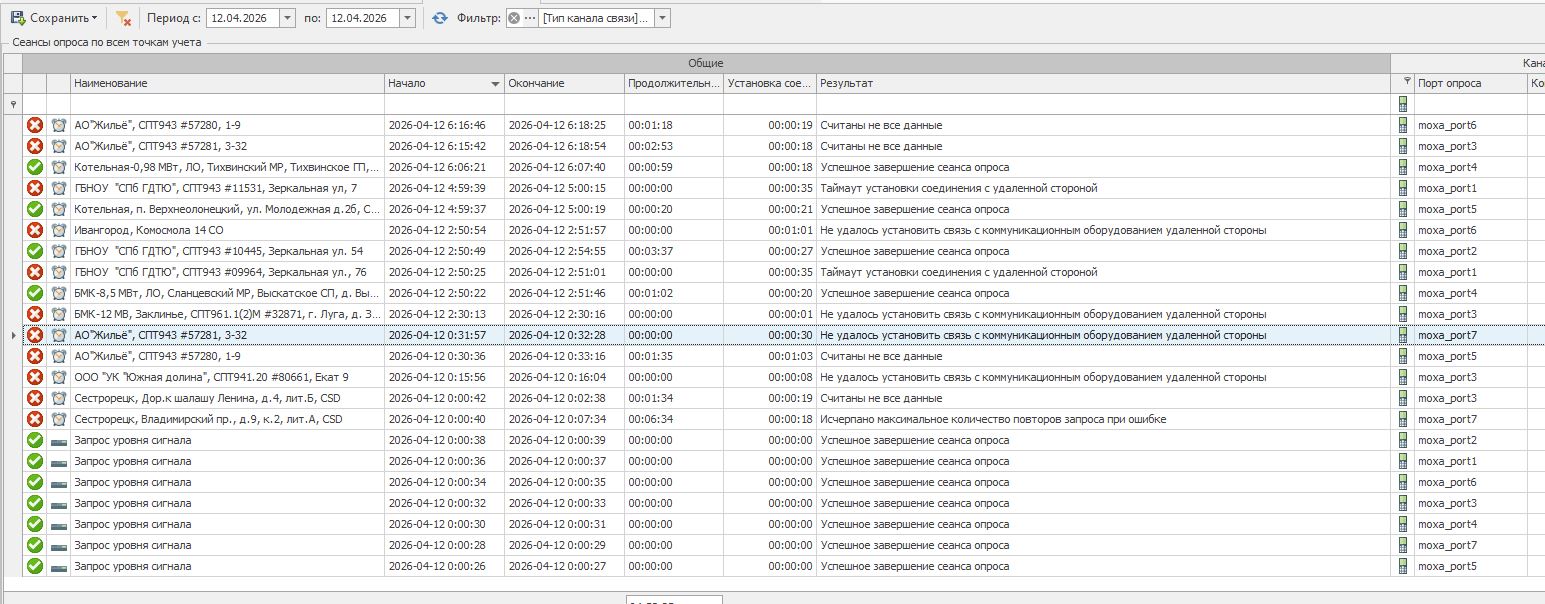Click the error status icon for Ивангород row
Image resolution: width=1545 pixels, height=604 pixels.
(x=35, y=230)
